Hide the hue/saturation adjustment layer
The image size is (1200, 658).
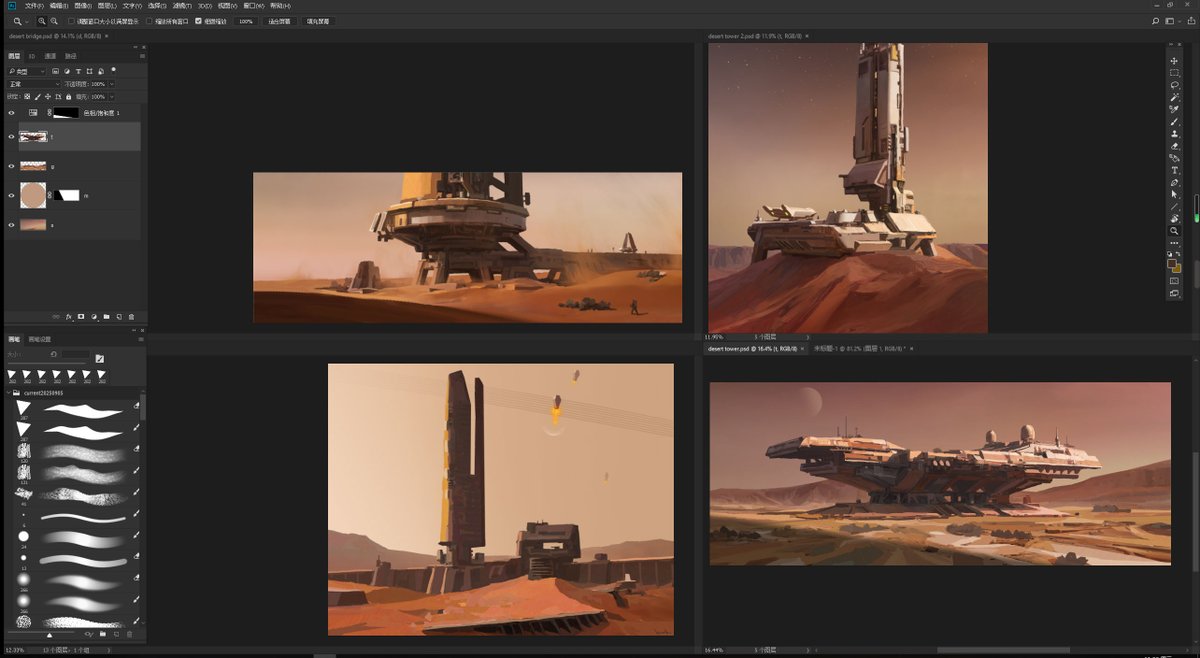point(12,113)
